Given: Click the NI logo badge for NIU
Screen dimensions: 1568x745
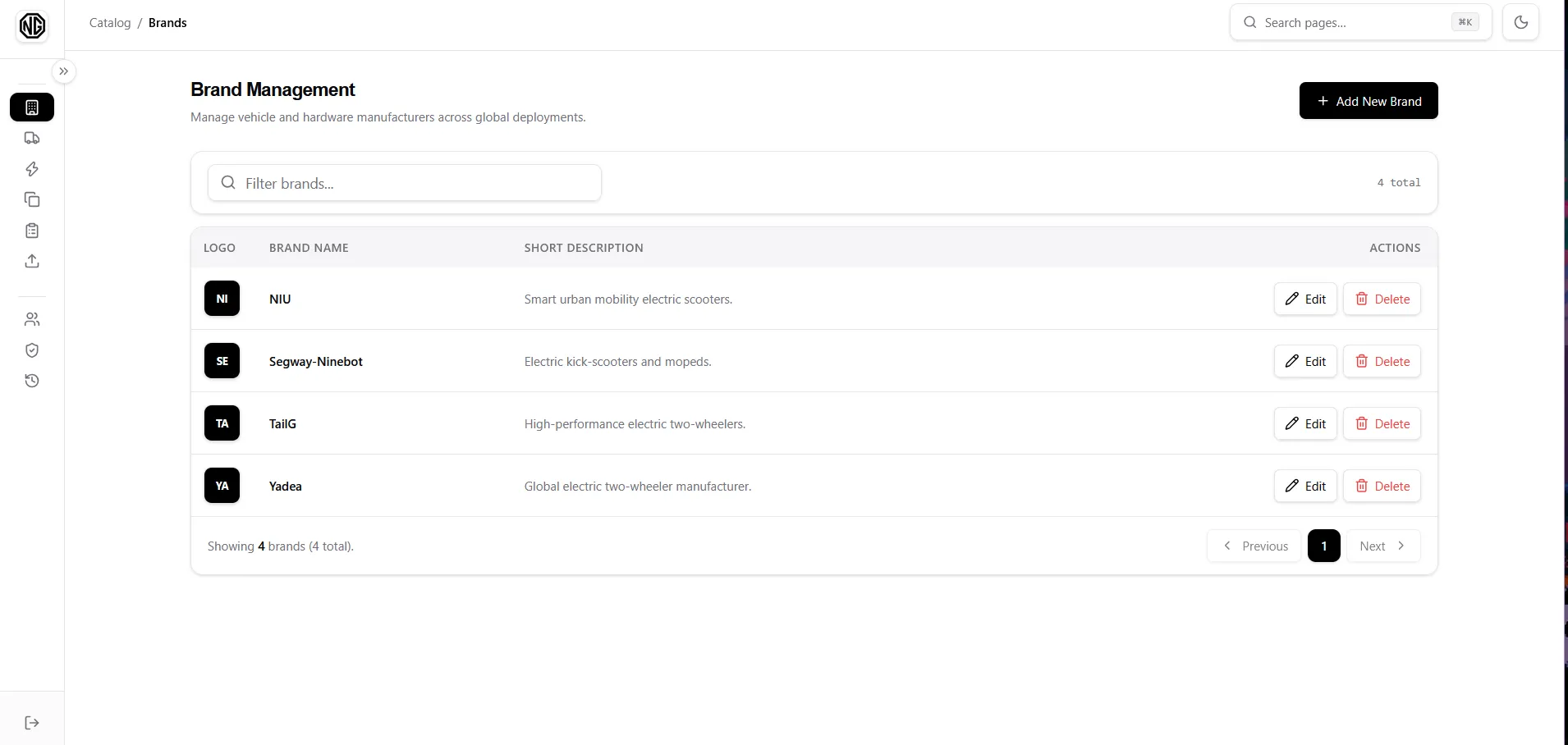Looking at the screenshot, I should click(x=222, y=299).
